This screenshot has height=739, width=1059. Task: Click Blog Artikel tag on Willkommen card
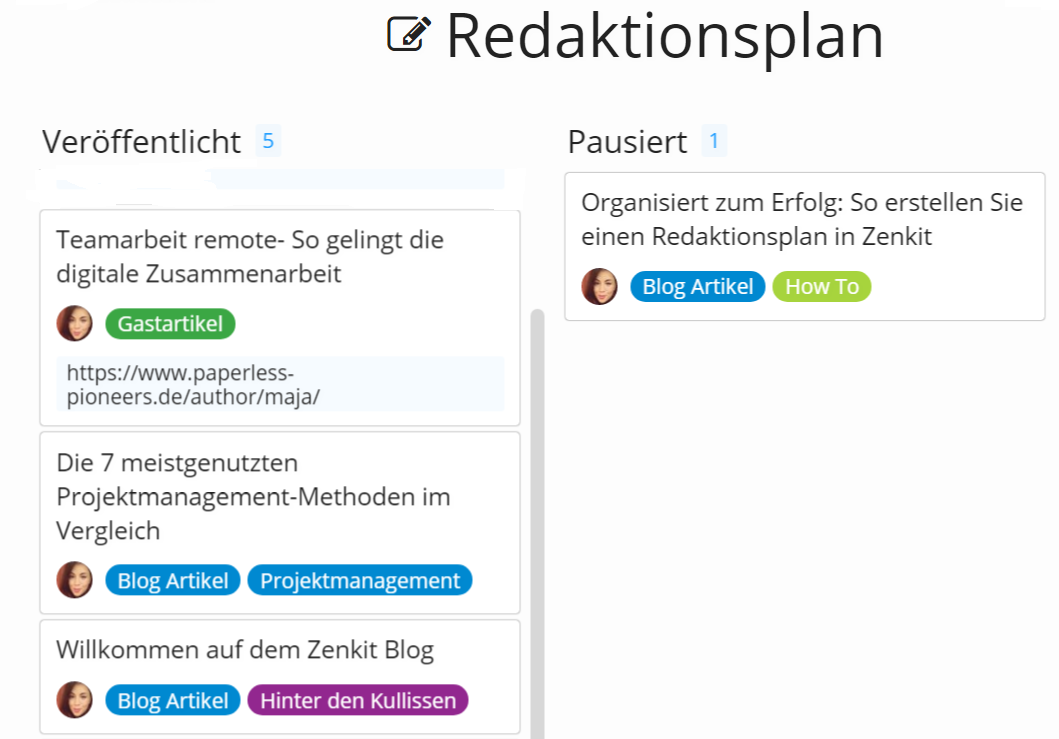point(173,700)
